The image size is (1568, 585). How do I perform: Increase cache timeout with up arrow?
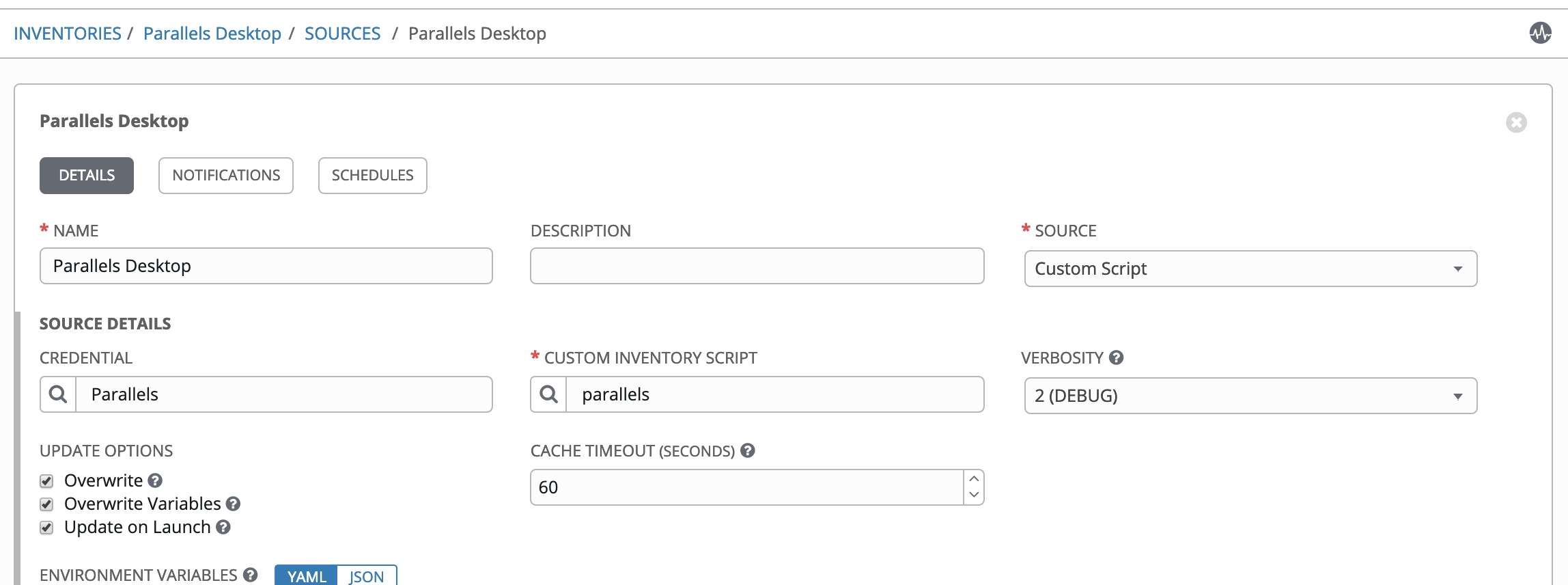click(974, 478)
